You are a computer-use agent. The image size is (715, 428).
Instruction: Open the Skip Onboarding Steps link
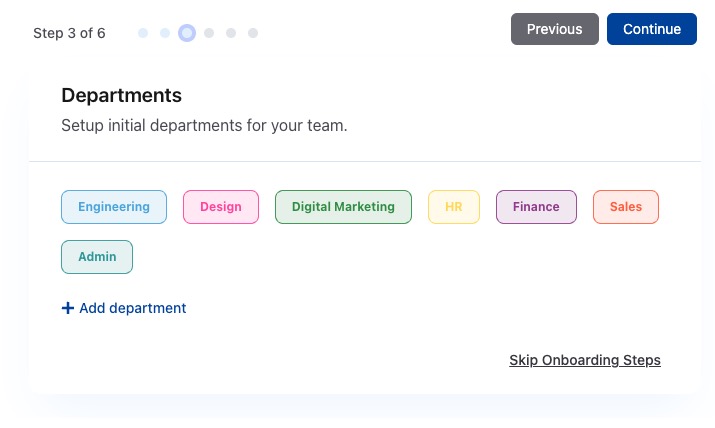click(585, 360)
